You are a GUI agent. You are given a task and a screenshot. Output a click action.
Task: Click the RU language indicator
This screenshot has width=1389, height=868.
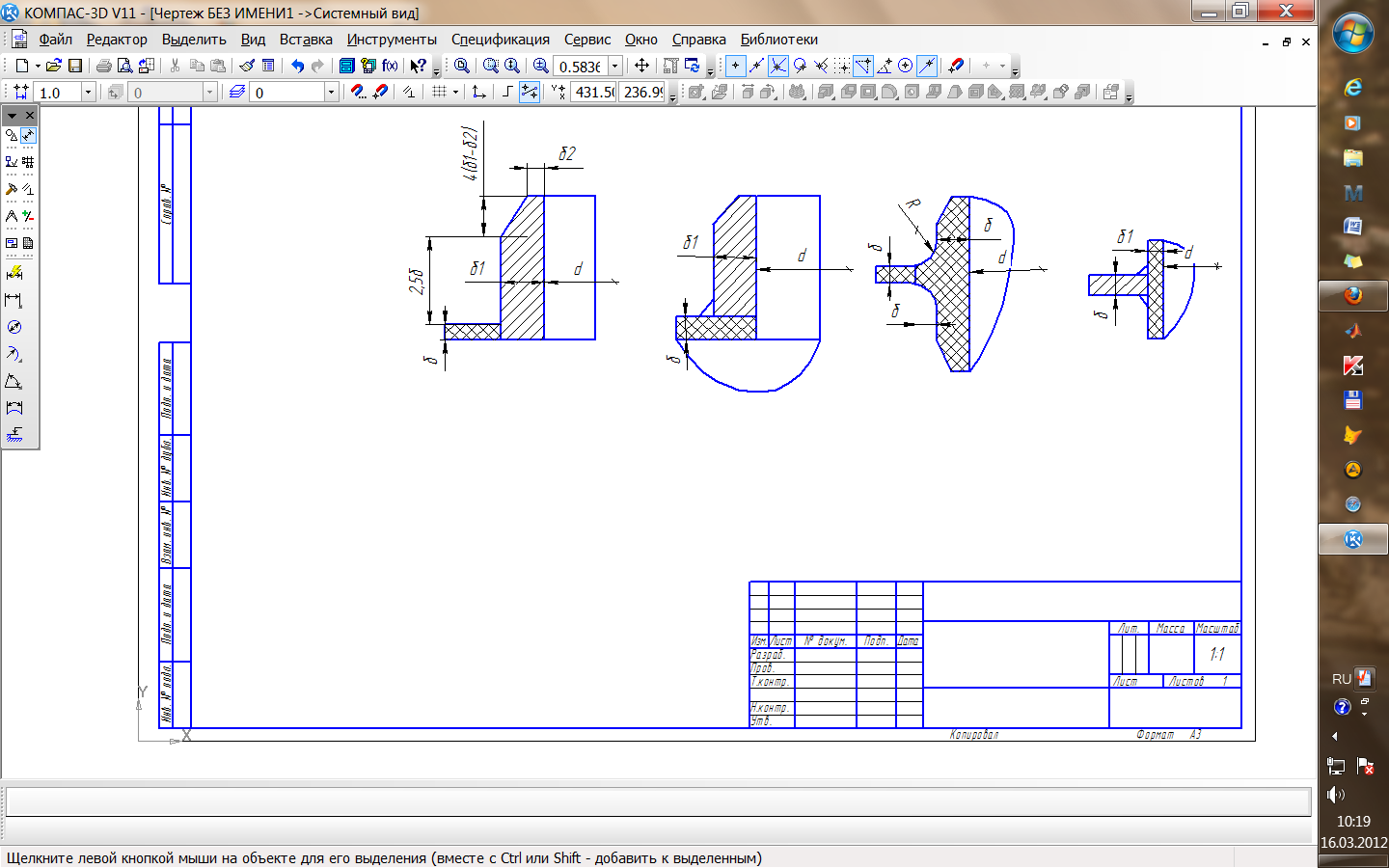click(1341, 679)
